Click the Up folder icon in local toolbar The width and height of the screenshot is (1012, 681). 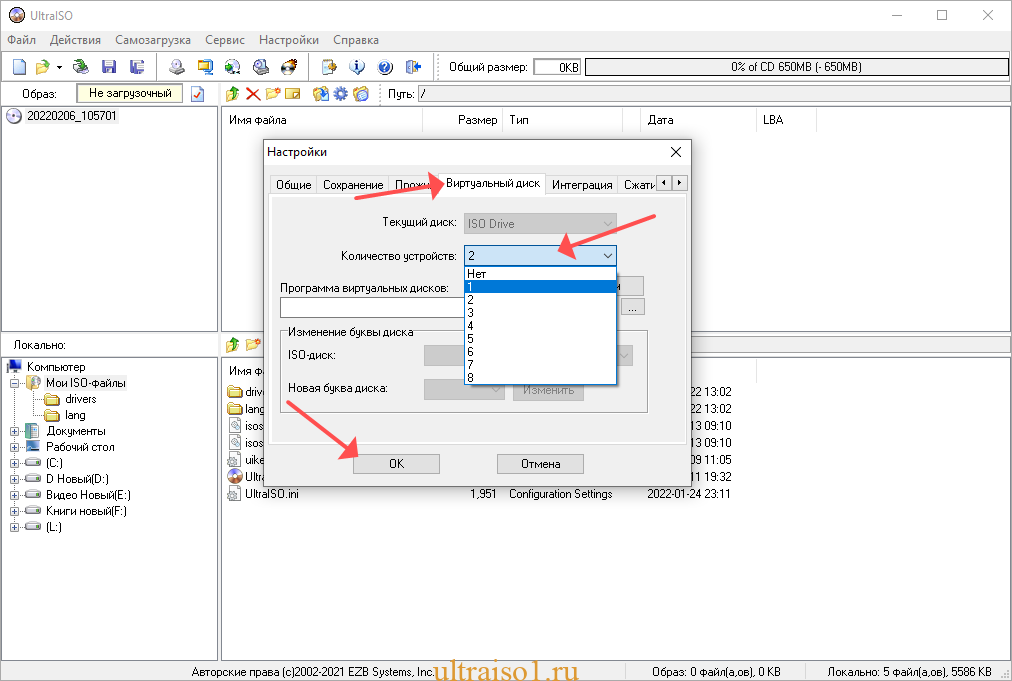tap(232, 345)
